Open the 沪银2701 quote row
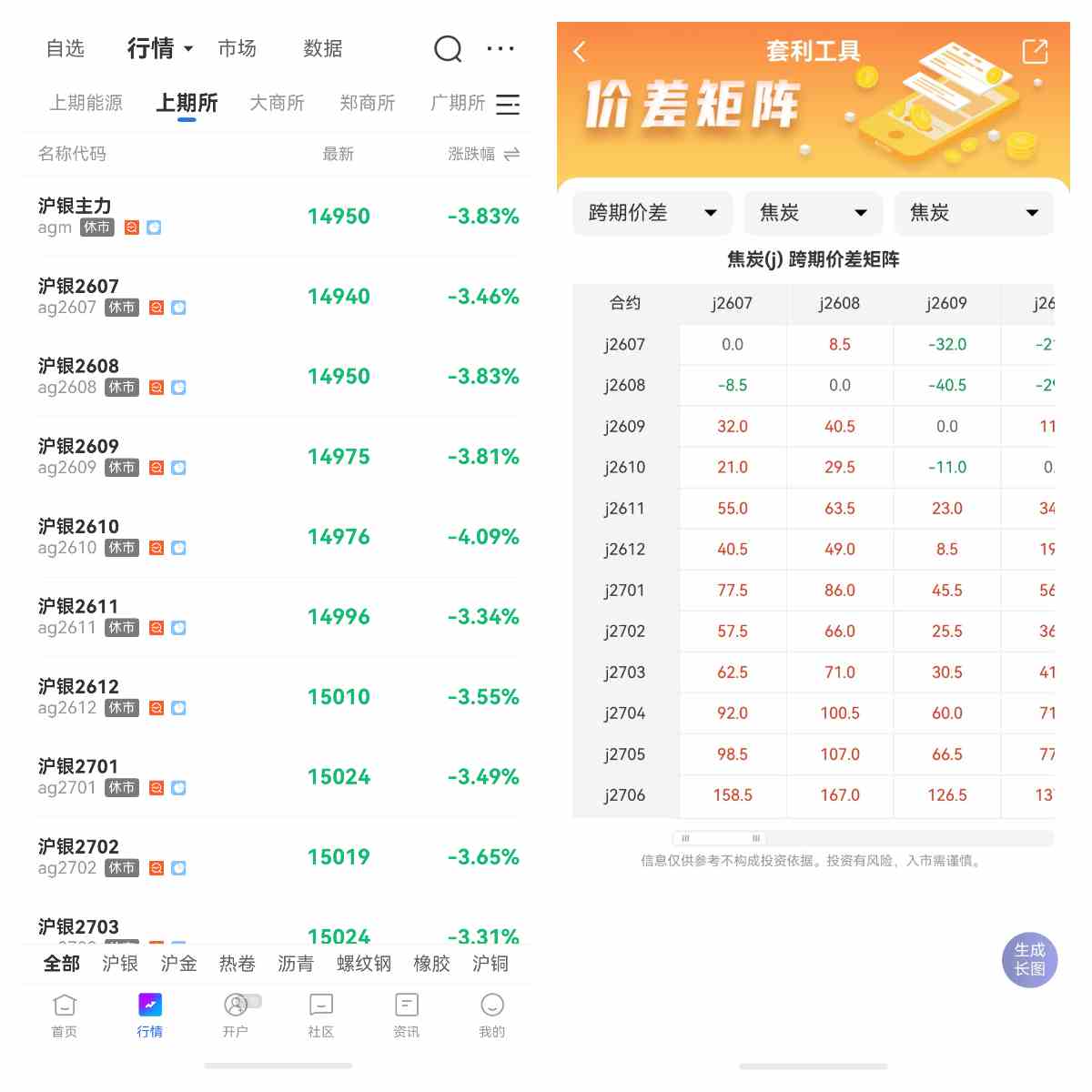Screen dimensions: 1092x1092 point(278,777)
